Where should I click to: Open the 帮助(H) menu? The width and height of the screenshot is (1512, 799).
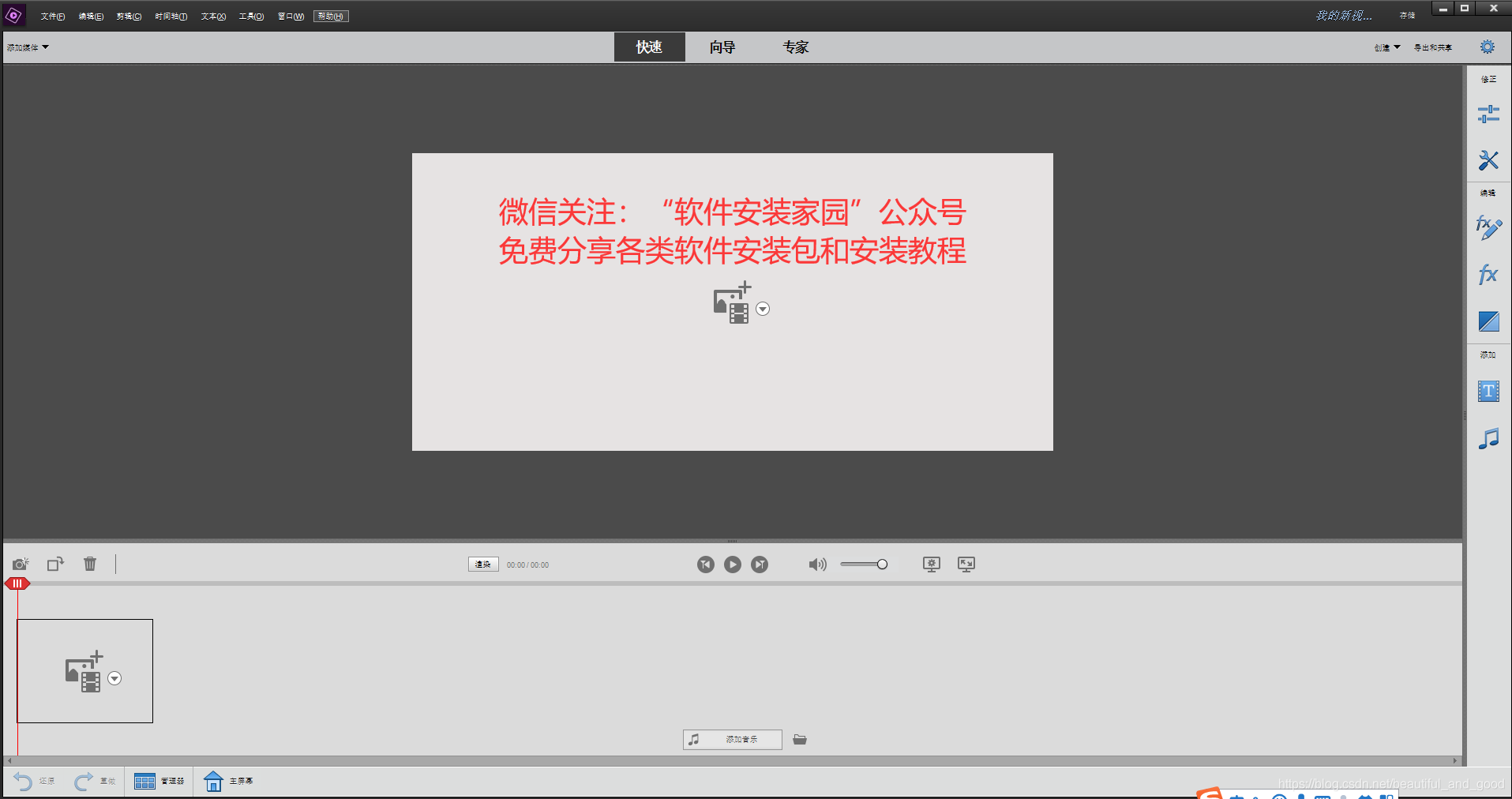331,17
